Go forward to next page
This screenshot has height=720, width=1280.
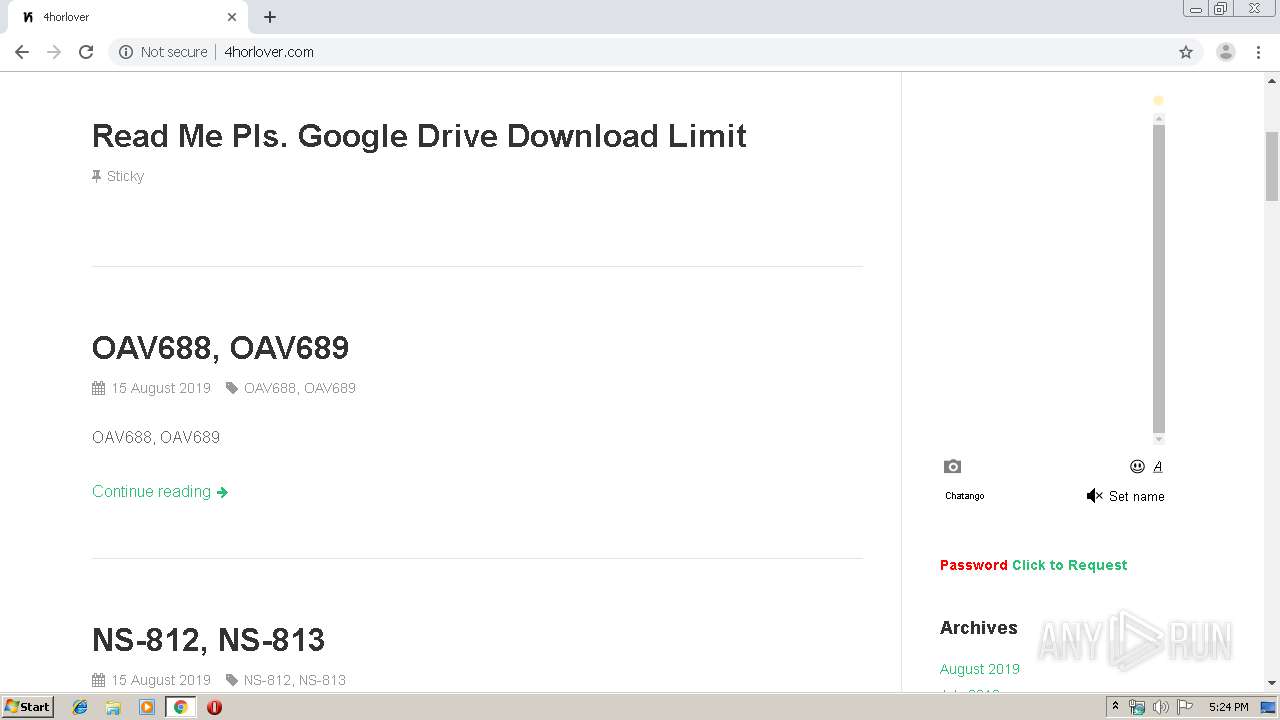click(54, 52)
